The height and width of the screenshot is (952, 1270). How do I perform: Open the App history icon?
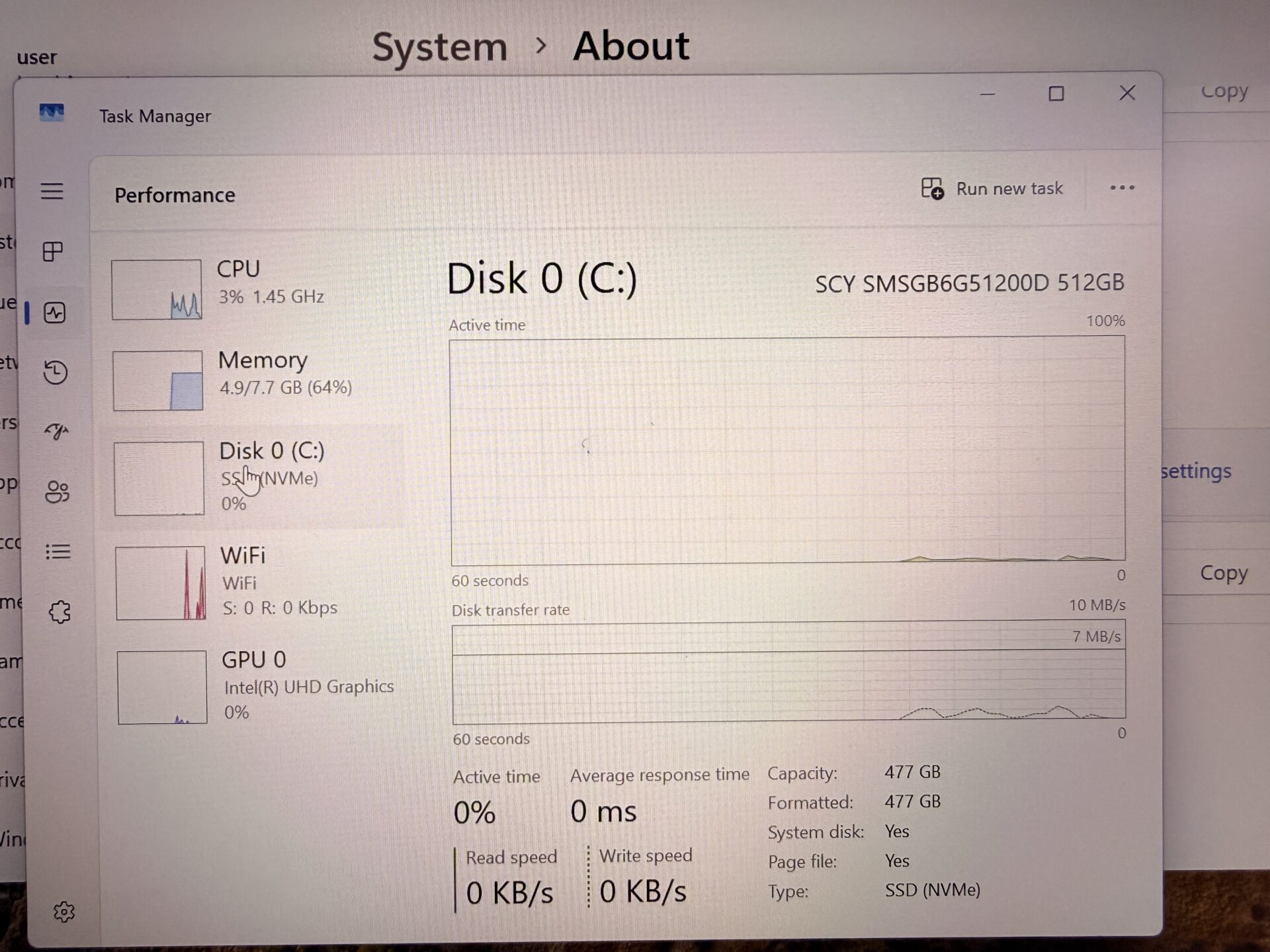56,372
